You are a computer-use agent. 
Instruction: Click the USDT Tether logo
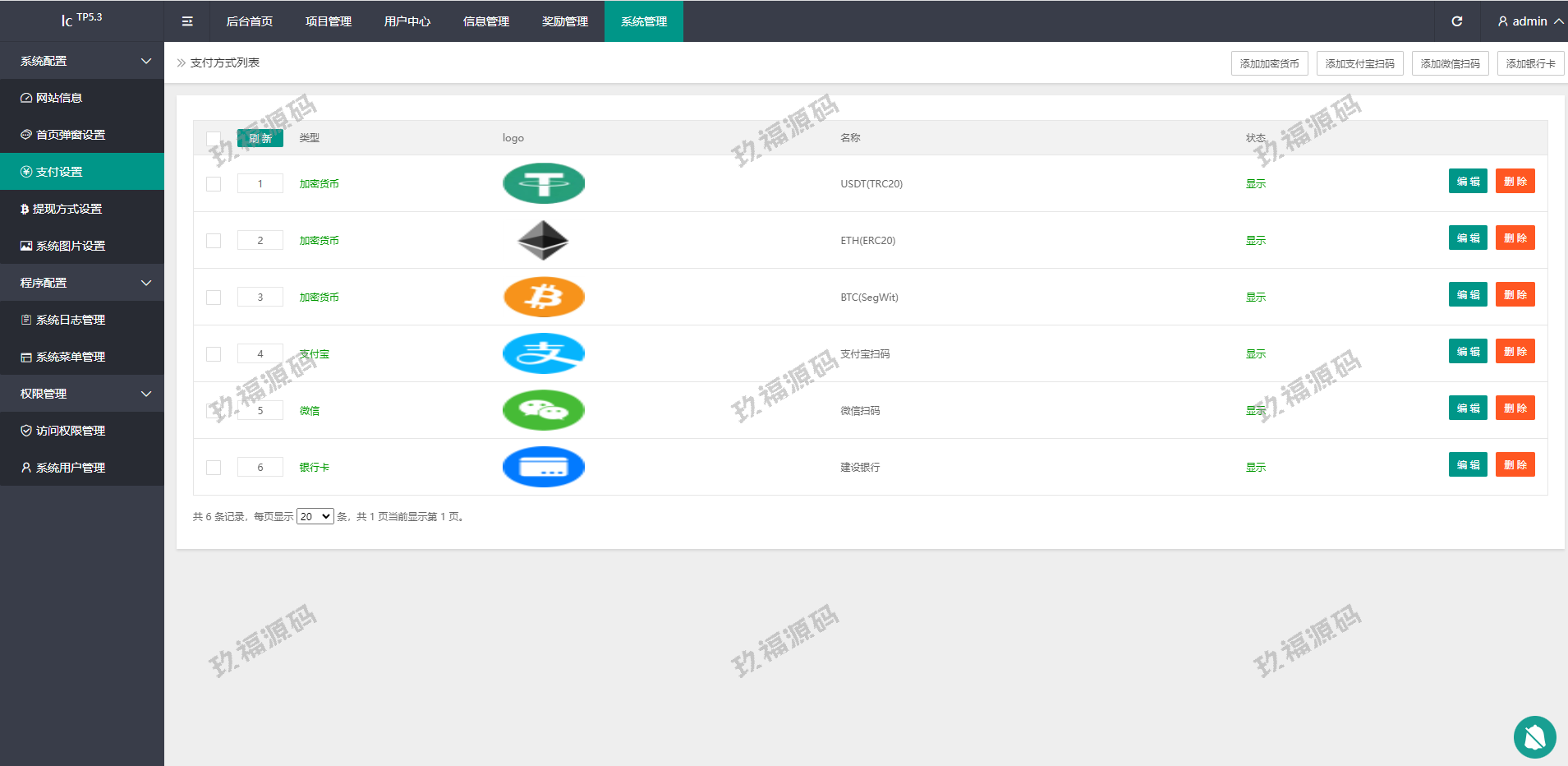coord(543,183)
